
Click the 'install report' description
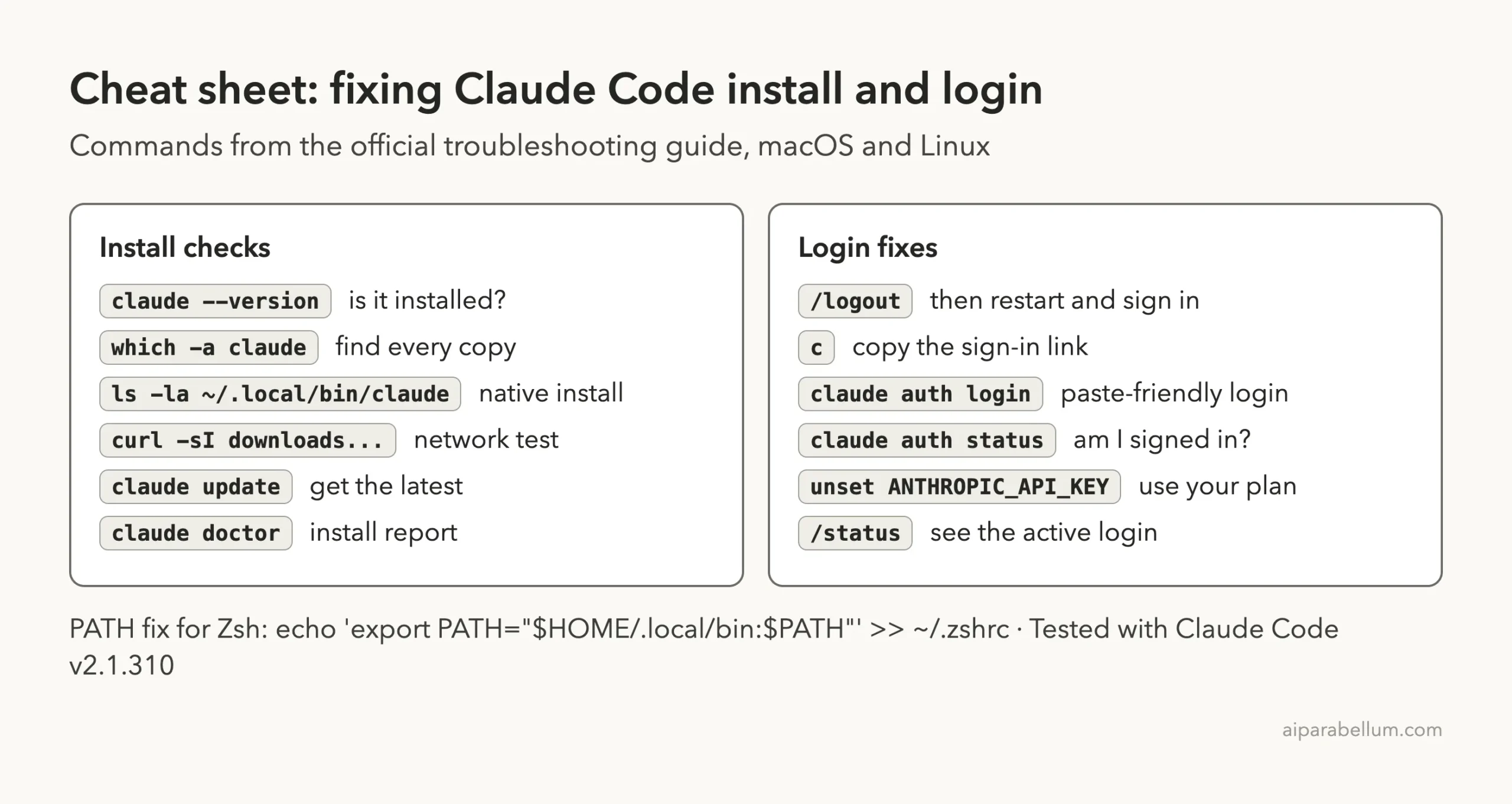click(x=383, y=533)
